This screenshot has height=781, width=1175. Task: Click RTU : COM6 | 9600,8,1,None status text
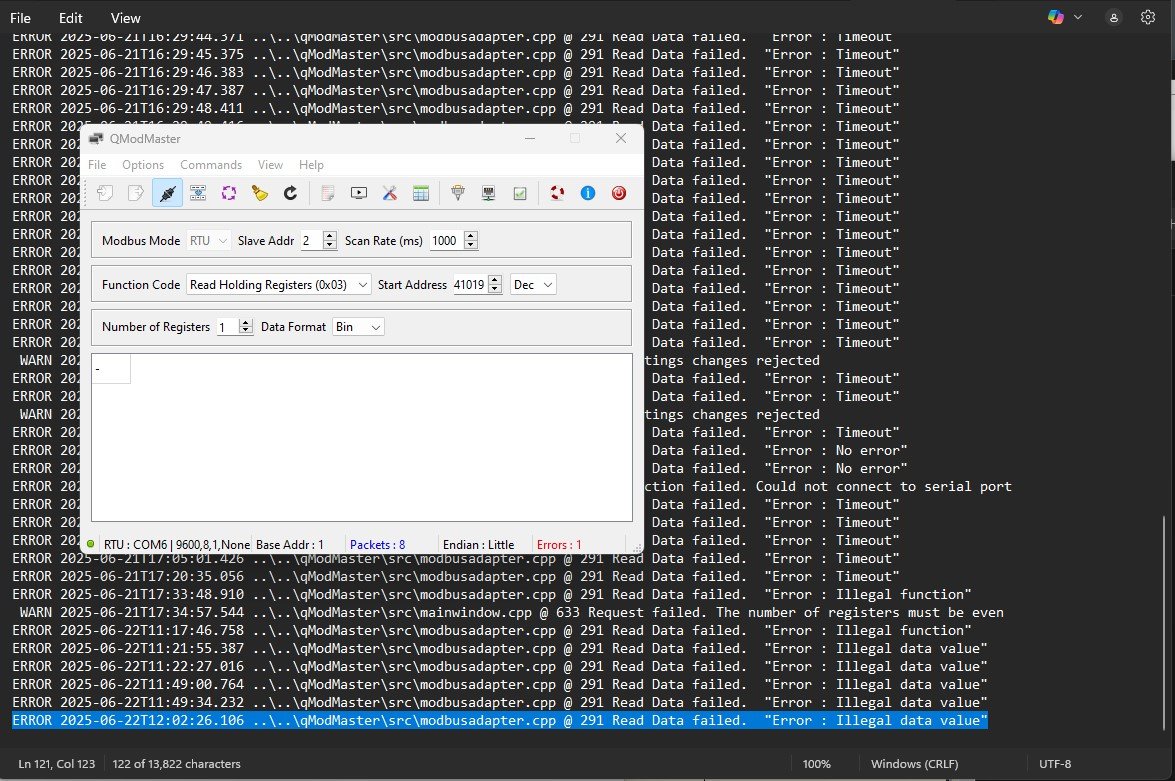[177, 545]
